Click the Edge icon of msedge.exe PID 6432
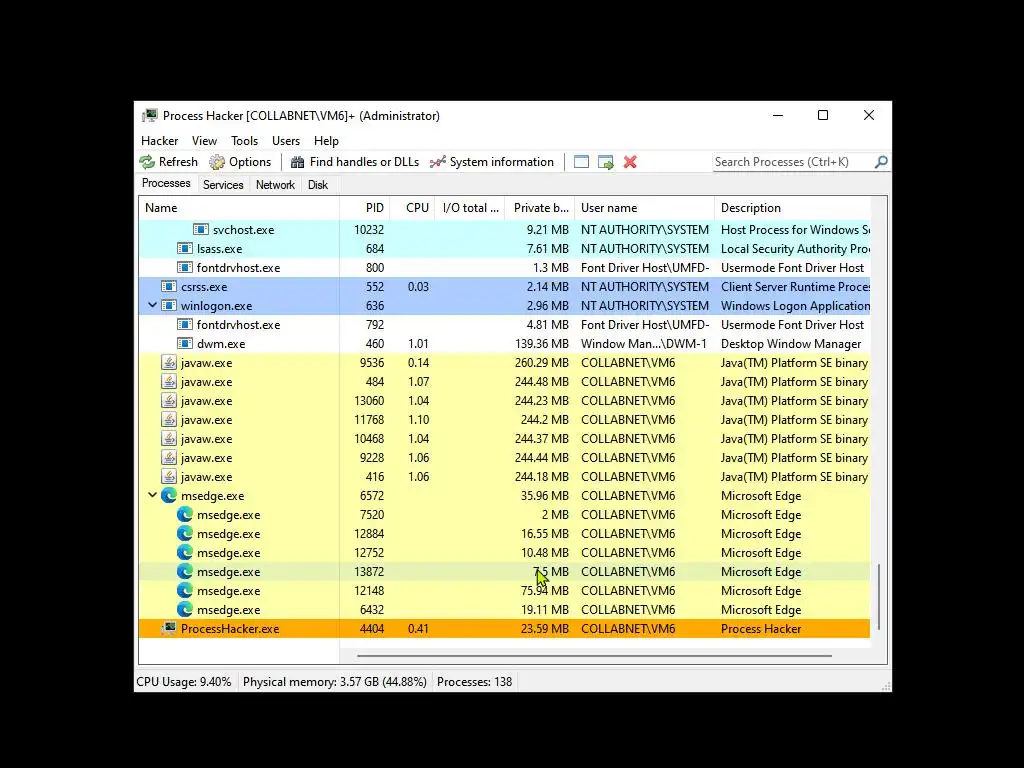 185,609
